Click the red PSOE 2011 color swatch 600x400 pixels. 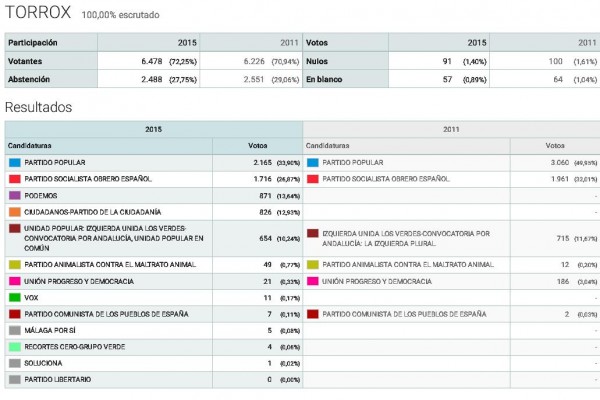click(313, 179)
